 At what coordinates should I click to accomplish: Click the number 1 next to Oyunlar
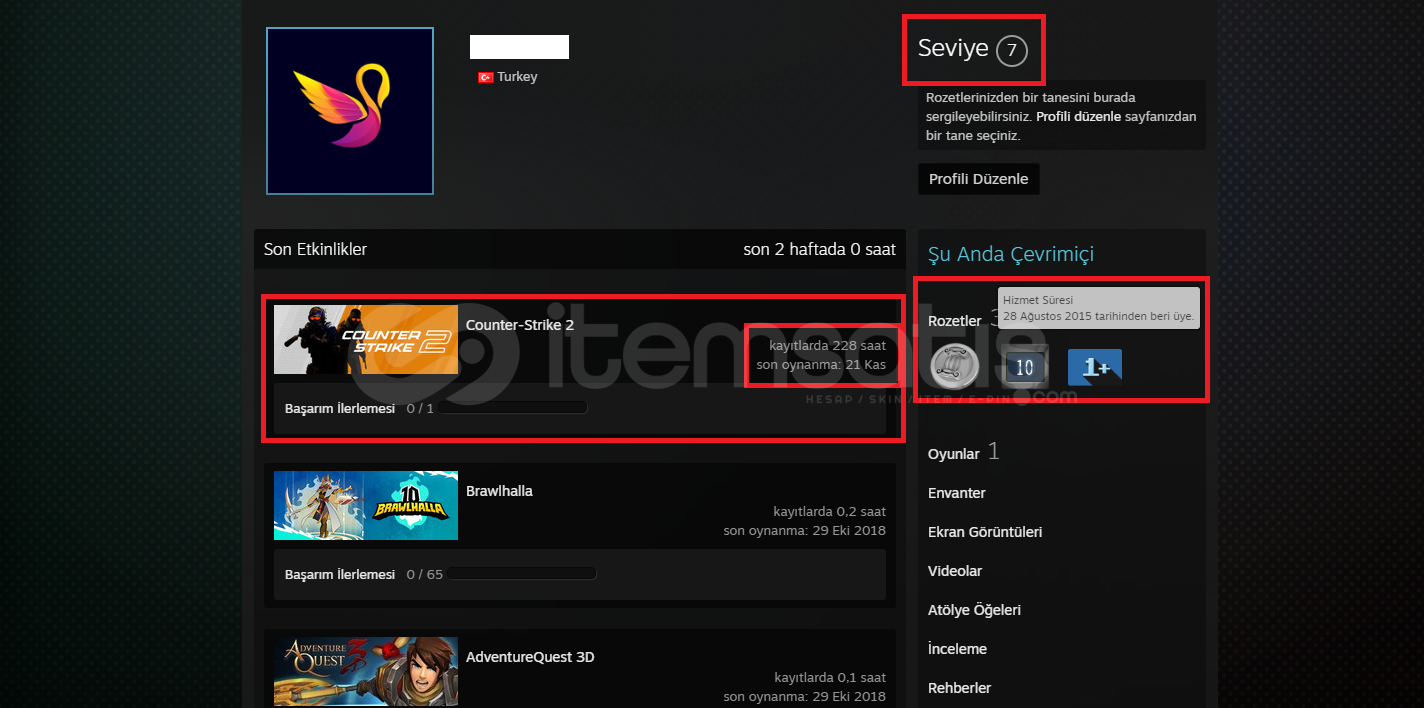point(993,452)
